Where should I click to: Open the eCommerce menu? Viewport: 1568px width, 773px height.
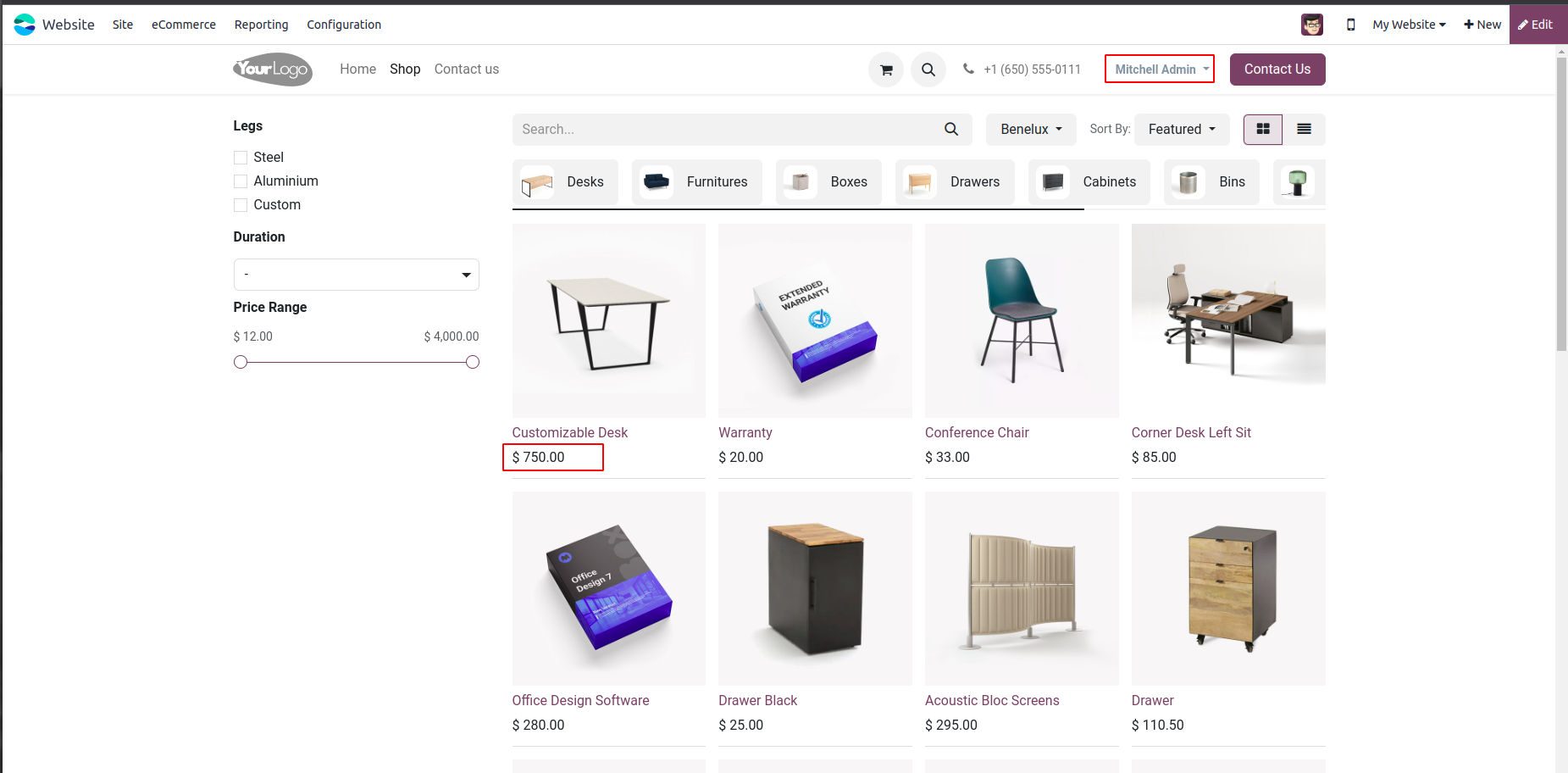point(183,25)
